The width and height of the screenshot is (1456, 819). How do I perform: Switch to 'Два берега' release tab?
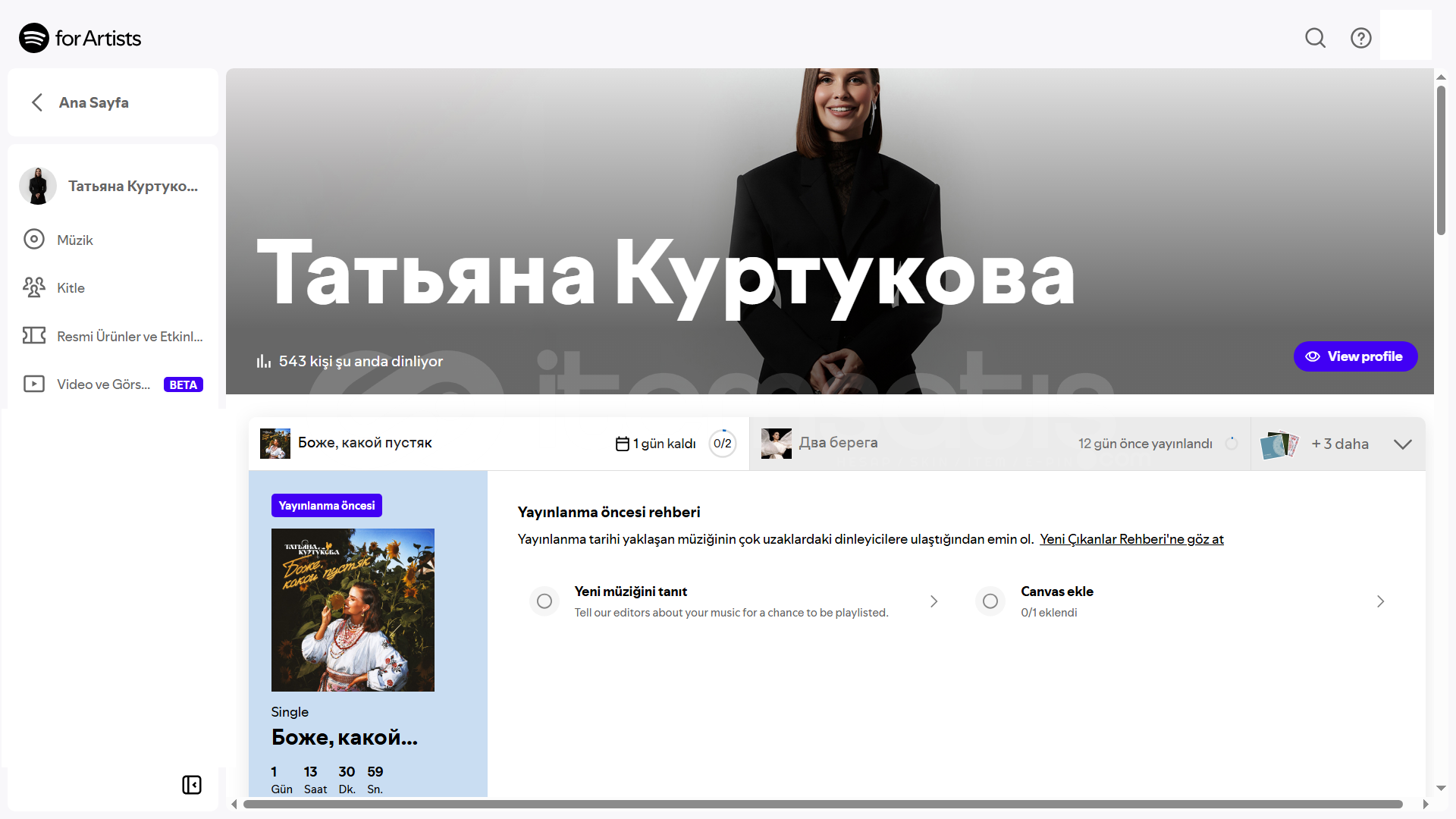coord(838,443)
